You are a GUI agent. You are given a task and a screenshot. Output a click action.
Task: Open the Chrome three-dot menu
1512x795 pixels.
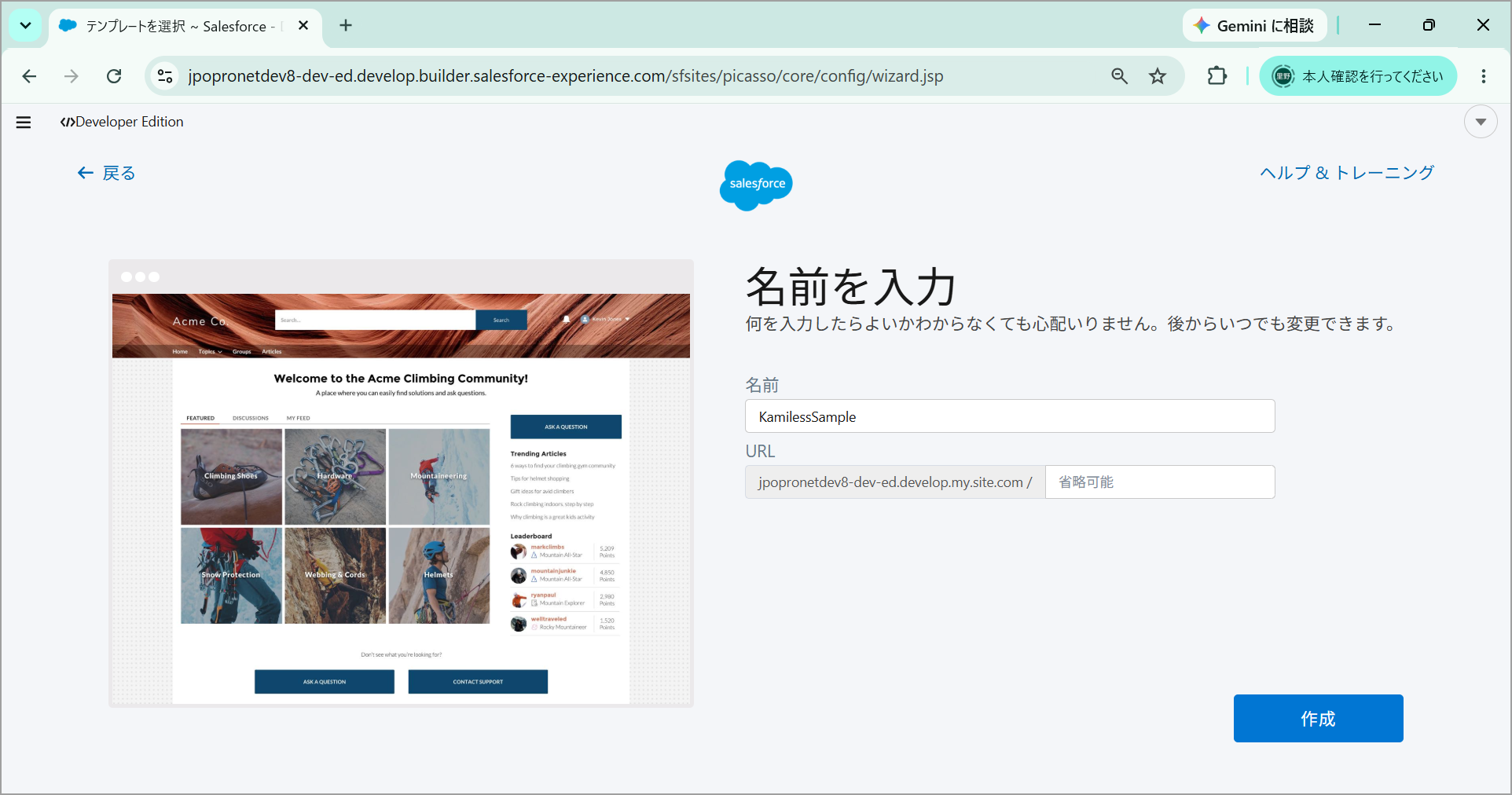1484,76
